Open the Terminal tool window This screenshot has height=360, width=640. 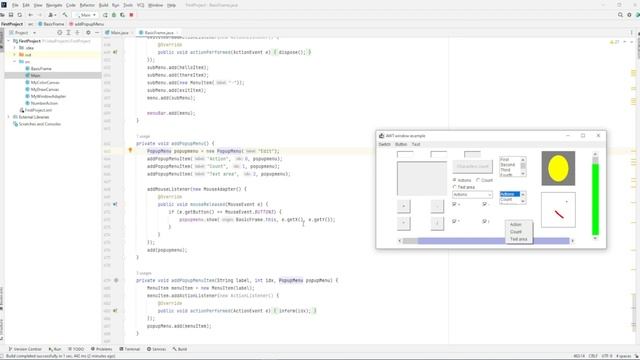tap(129, 349)
